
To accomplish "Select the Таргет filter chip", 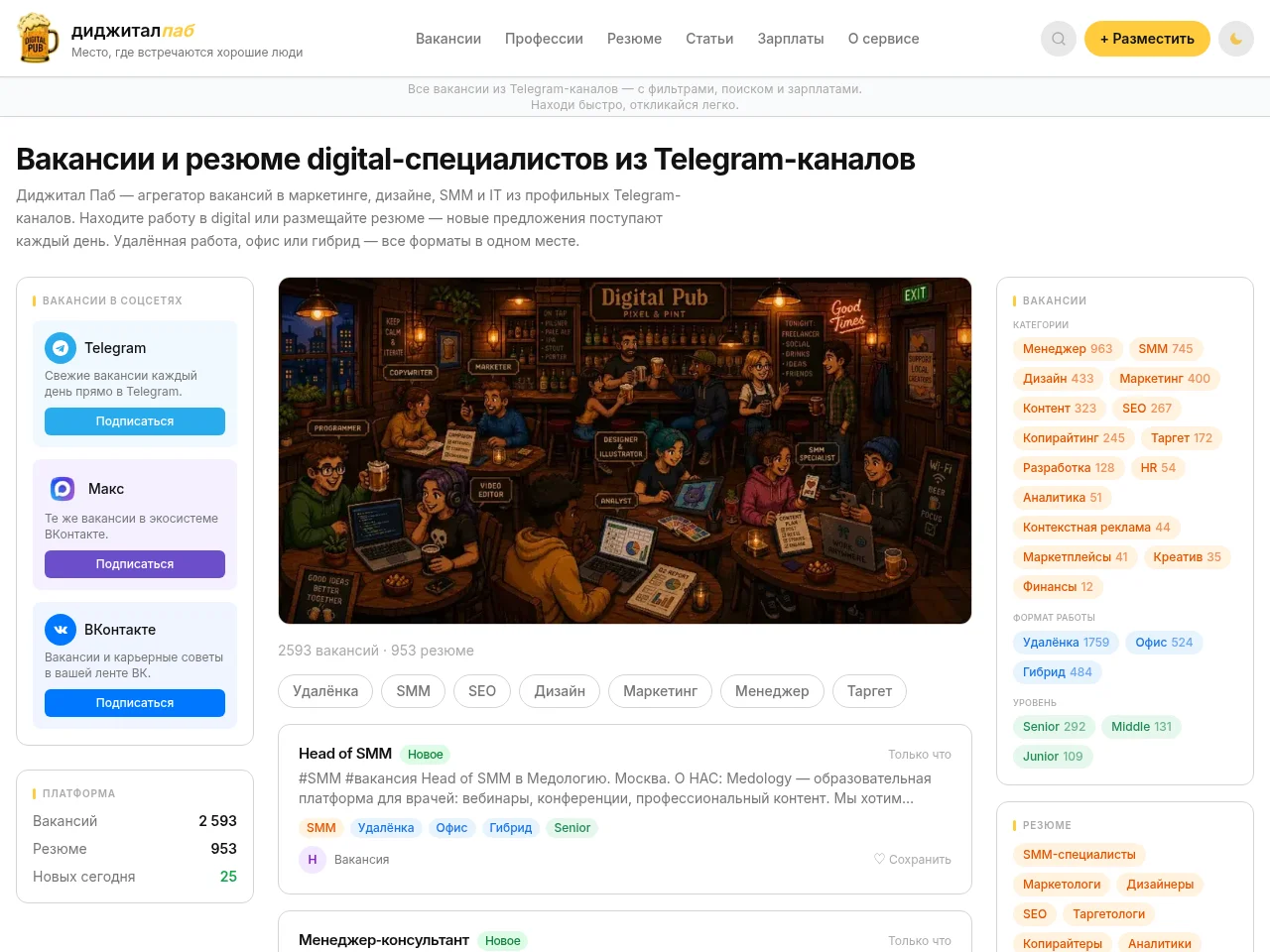I will pos(869,691).
